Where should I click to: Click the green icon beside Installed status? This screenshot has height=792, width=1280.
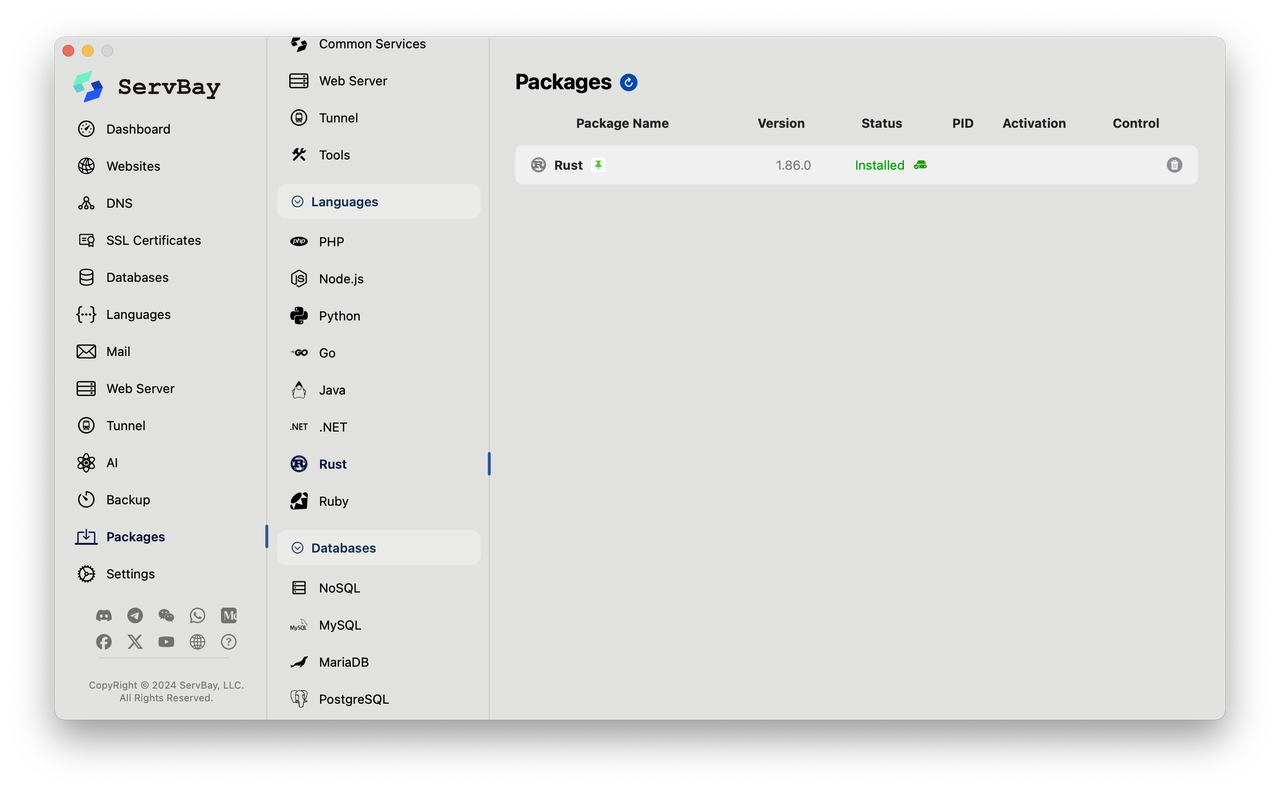(920, 165)
